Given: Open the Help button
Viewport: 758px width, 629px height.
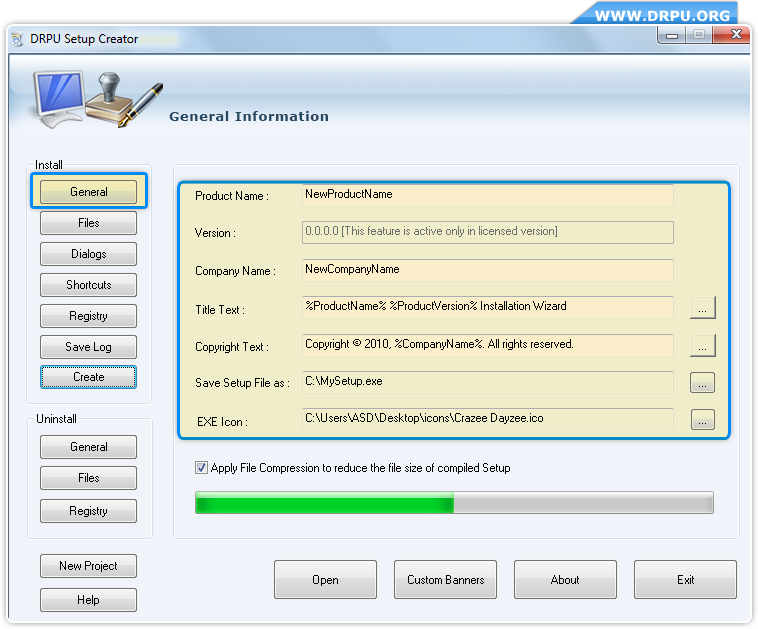Looking at the screenshot, I should 88,600.
